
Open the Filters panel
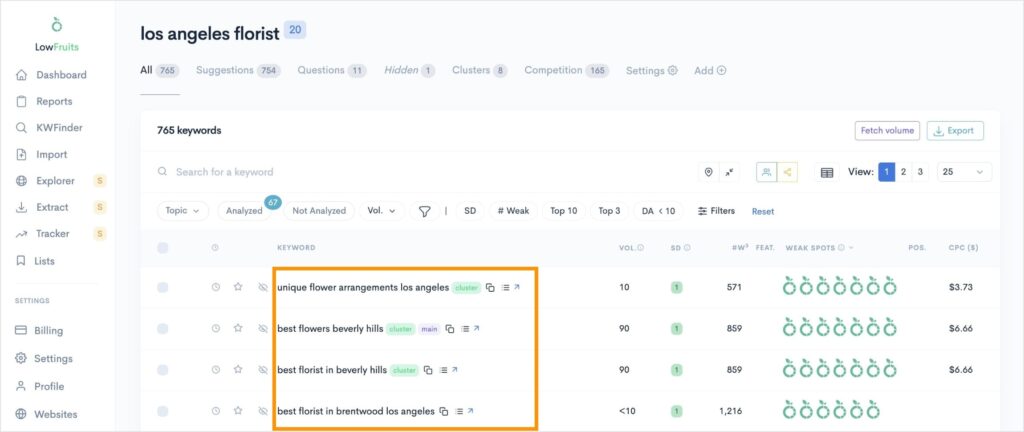coord(716,211)
